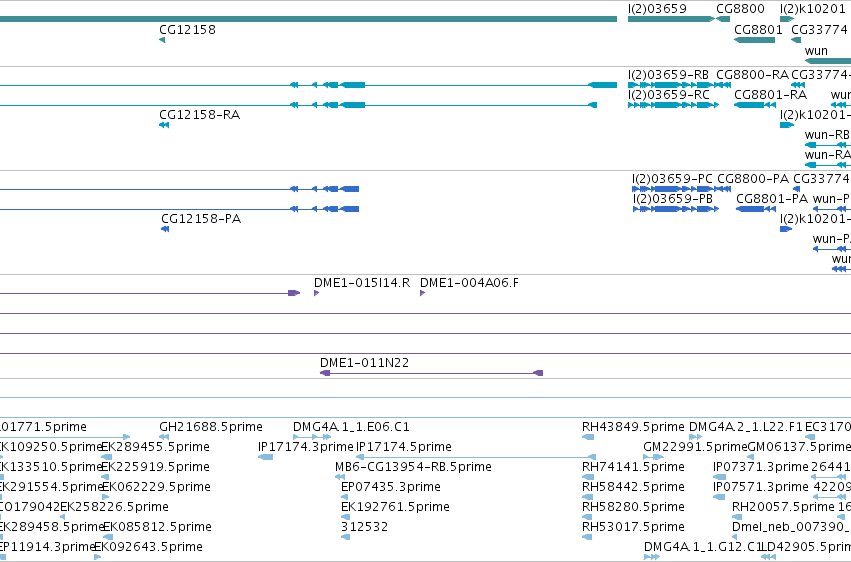Click the wun-RB transcript label
The image size is (851, 562).
pos(827,135)
